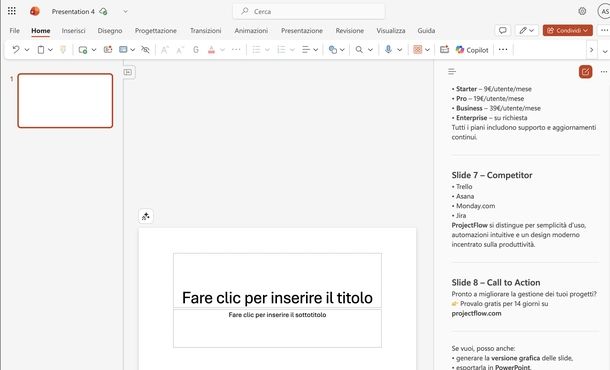Click the slide designer icon
This screenshot has height=370, width=610.
pyautogui.click(x=108, y=49)
